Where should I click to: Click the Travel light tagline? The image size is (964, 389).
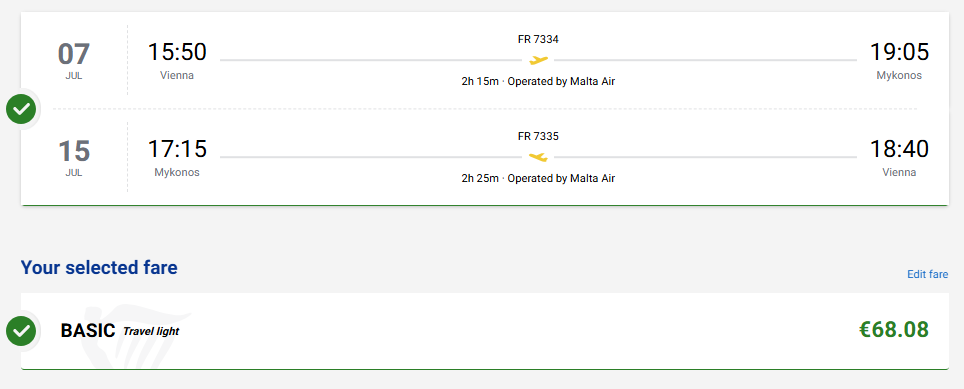(151, 331)
